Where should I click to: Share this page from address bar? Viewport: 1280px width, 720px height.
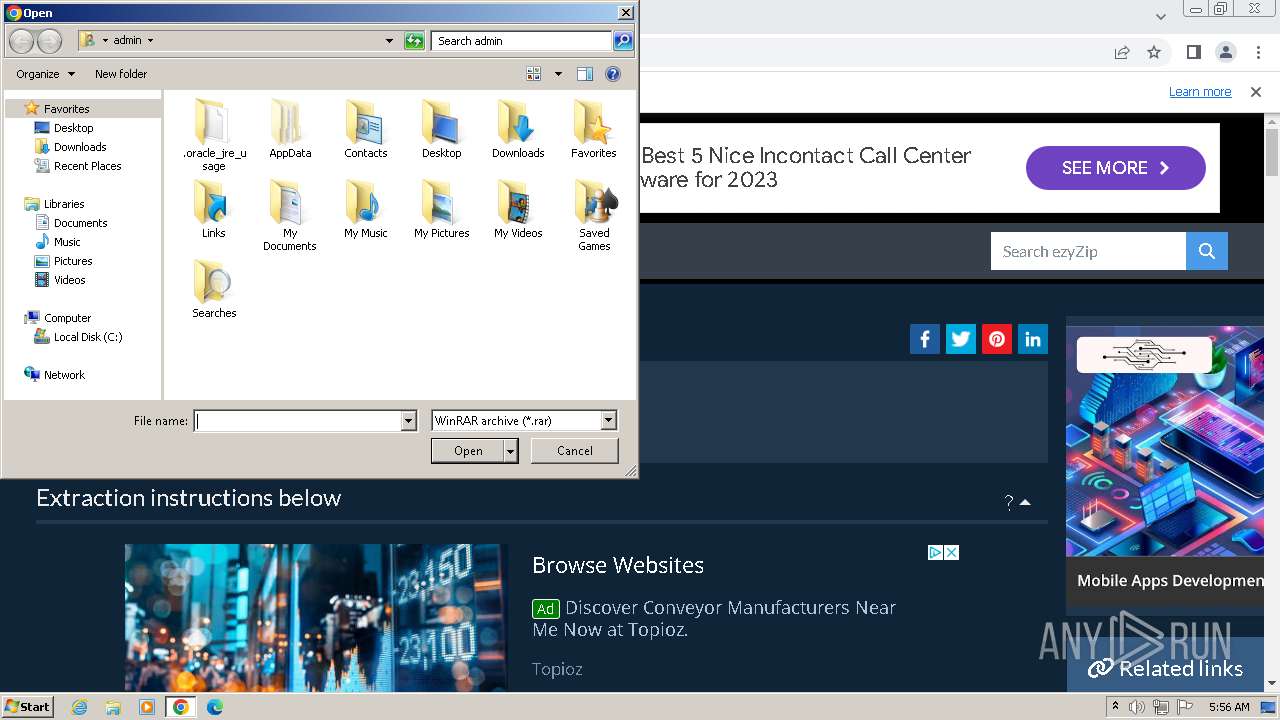(1122, 52)
